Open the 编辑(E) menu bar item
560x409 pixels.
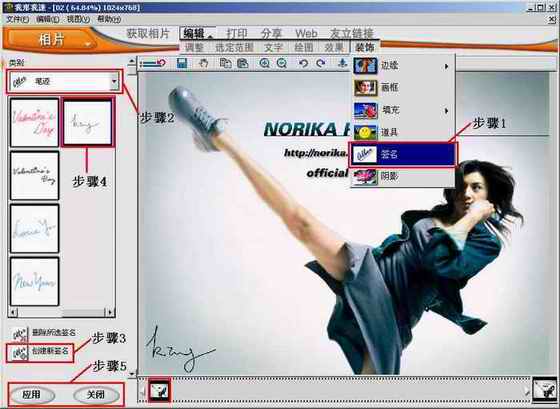pyautogui.click(x=48, y=19)
